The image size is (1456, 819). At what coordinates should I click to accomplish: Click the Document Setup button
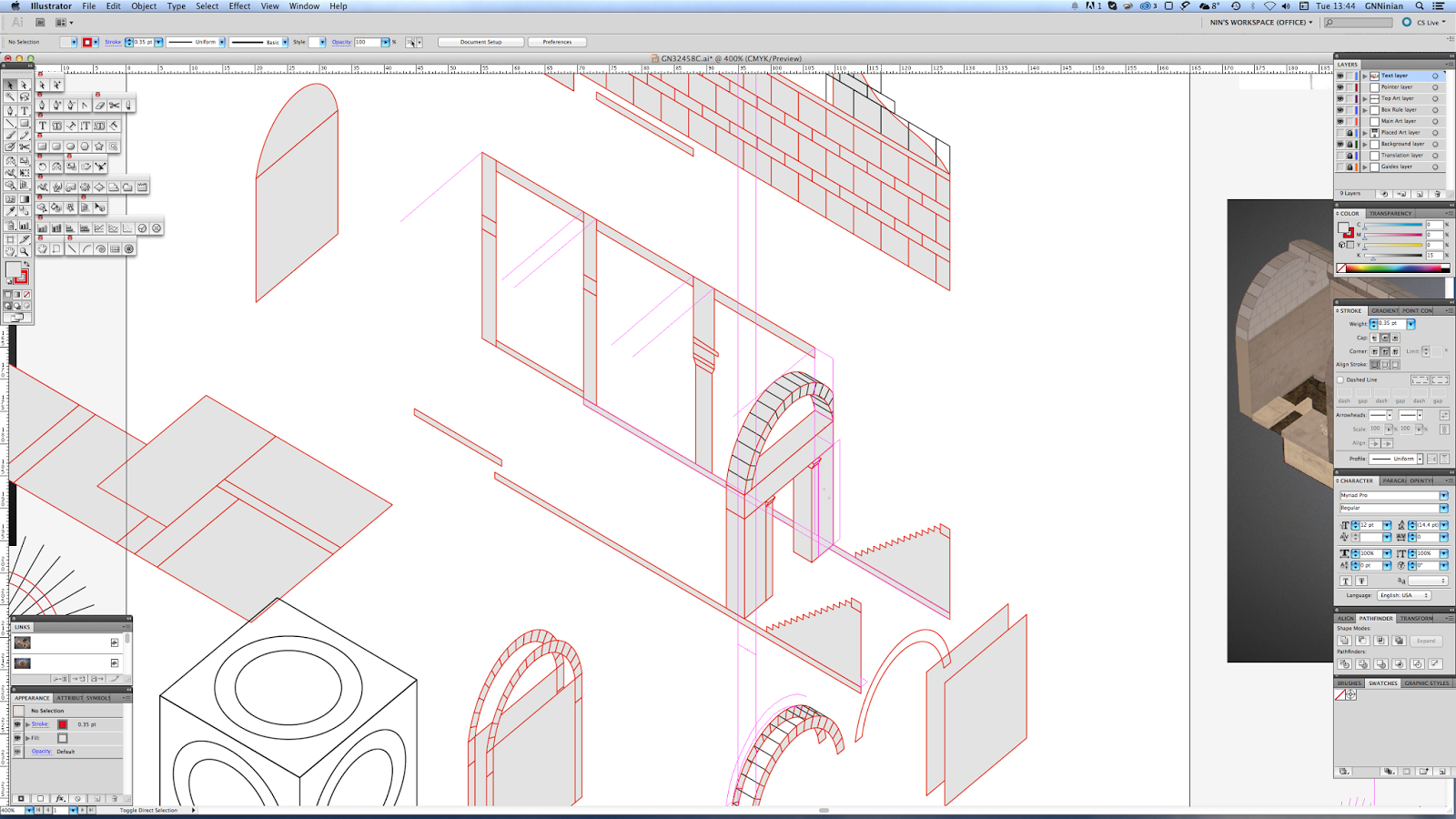tap(480, 42)
